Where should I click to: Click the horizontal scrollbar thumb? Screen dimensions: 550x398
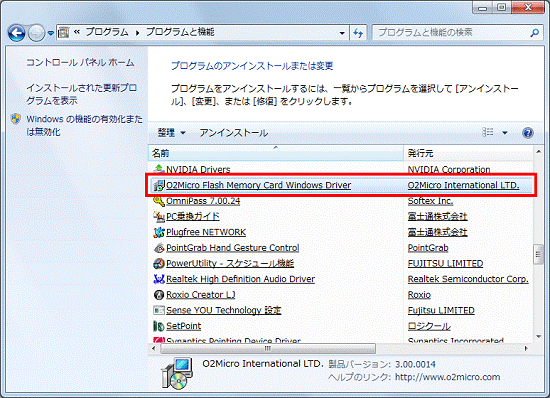[268, 348]
